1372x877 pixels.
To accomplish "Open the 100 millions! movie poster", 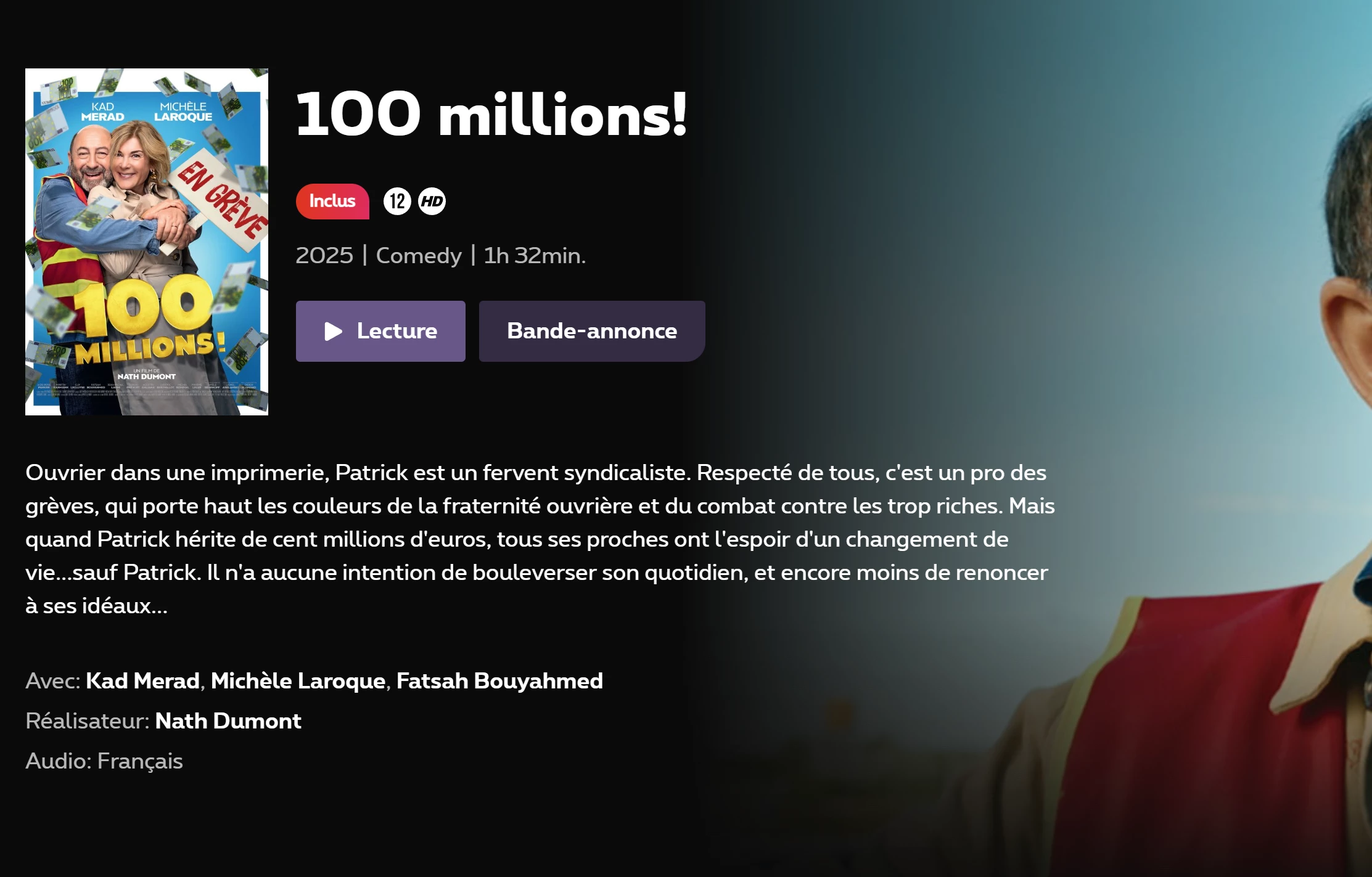I will pos(147,242).
